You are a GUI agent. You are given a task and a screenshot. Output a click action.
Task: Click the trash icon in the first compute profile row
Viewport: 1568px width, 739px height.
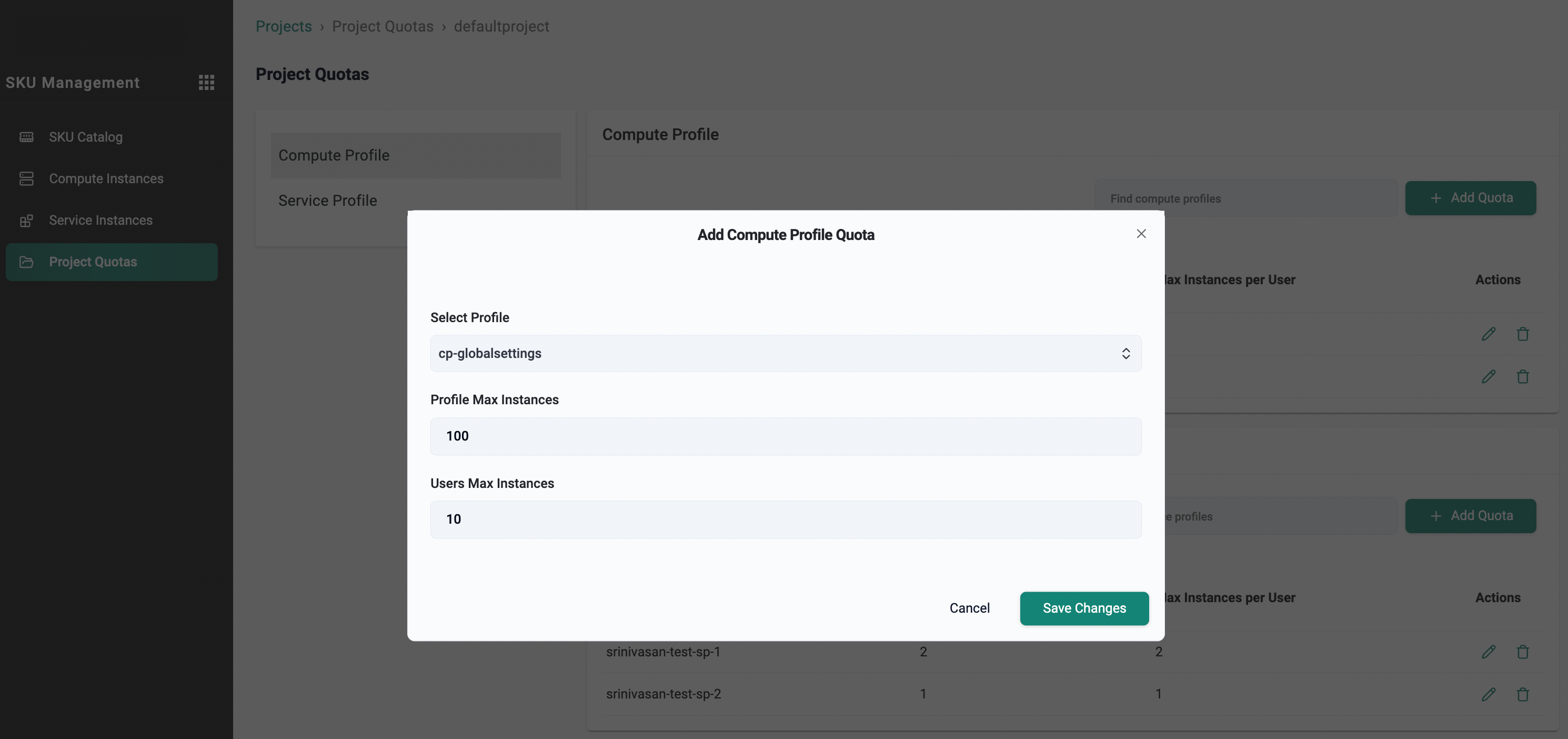(x=1522, y=334)
